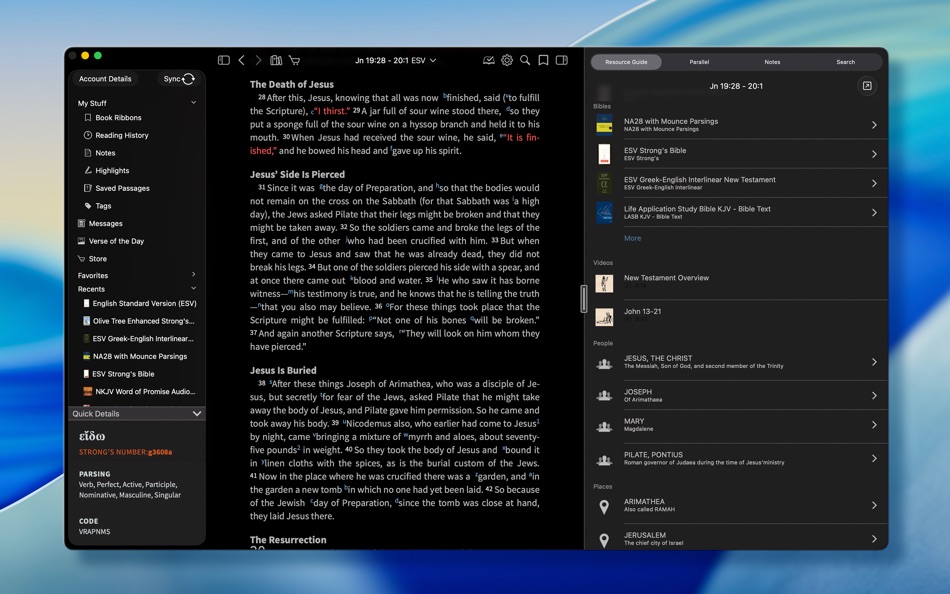Switch to the Search tab in the right panel
Screen dimensions: 950x594
845,61
